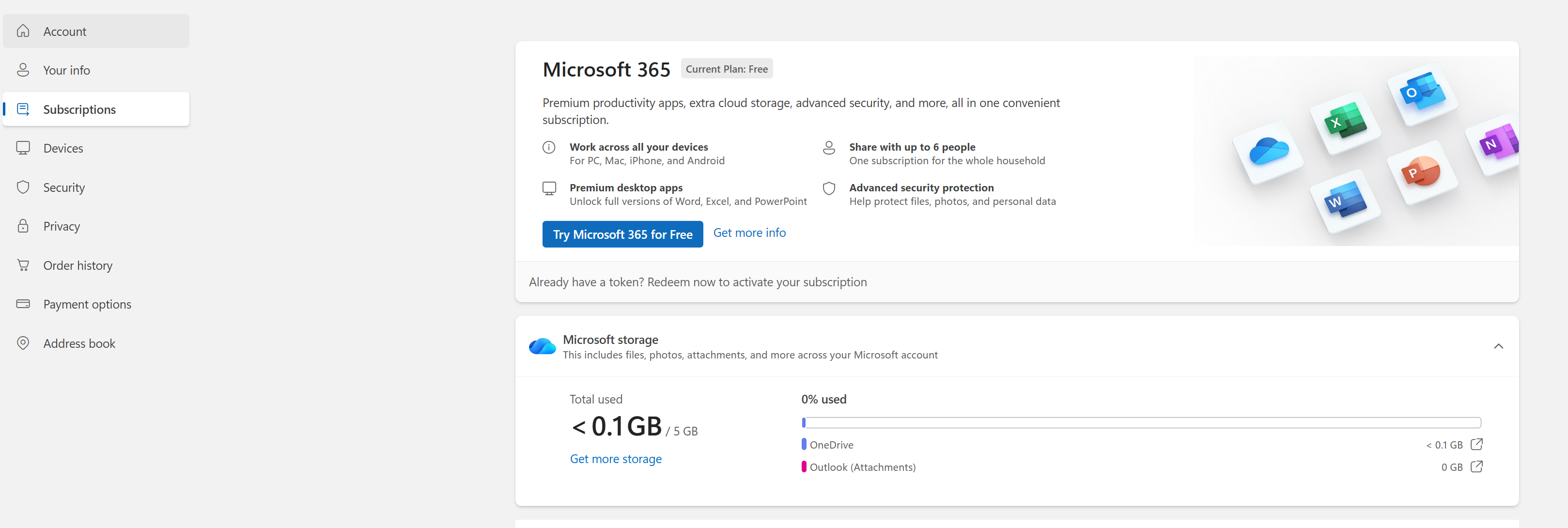This screenshot has width=1568, height=528.
Task: Open the Privacy section
Action: [96, 226]
